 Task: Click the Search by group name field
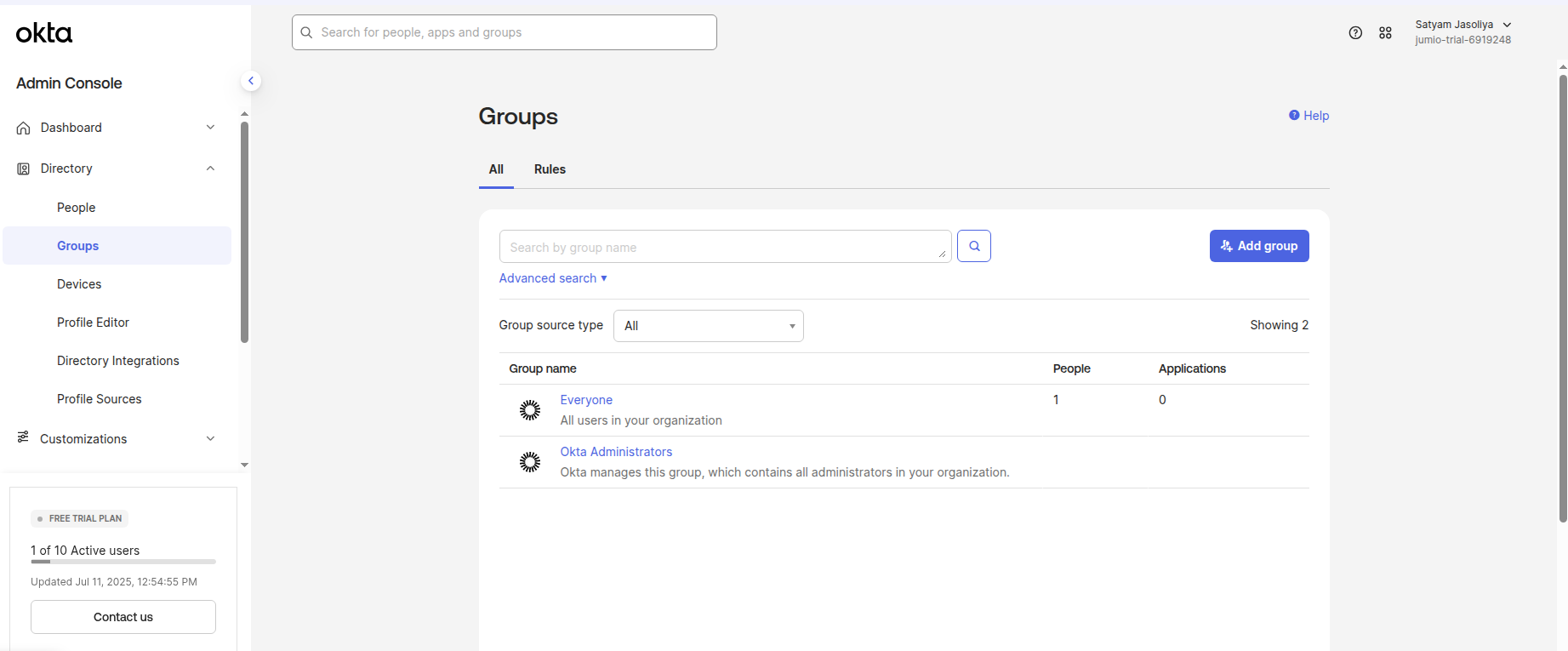pos(724,247)
